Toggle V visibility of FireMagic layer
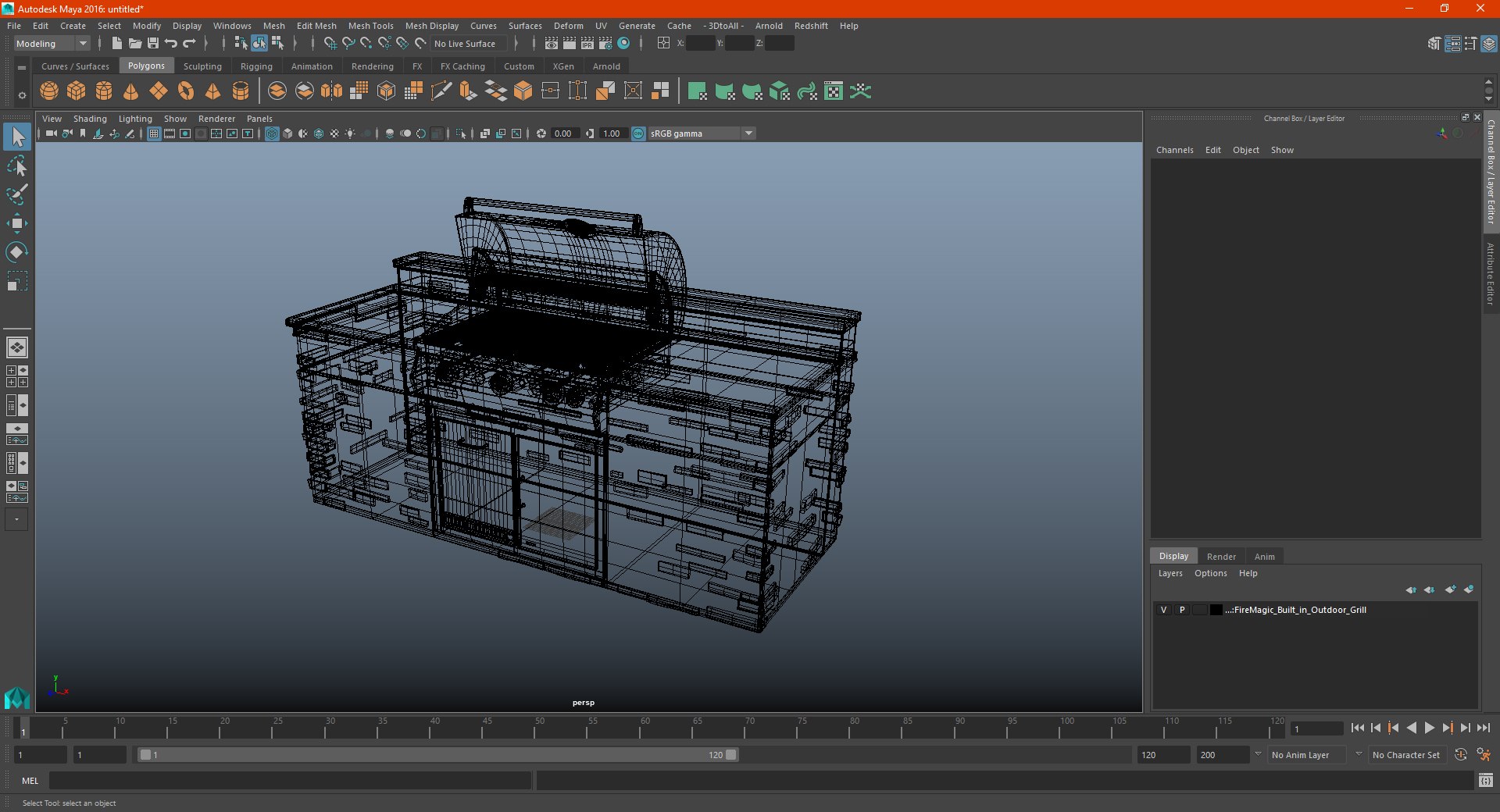The width and height of the screenshot is (1500, 812). coord(1163,610)
